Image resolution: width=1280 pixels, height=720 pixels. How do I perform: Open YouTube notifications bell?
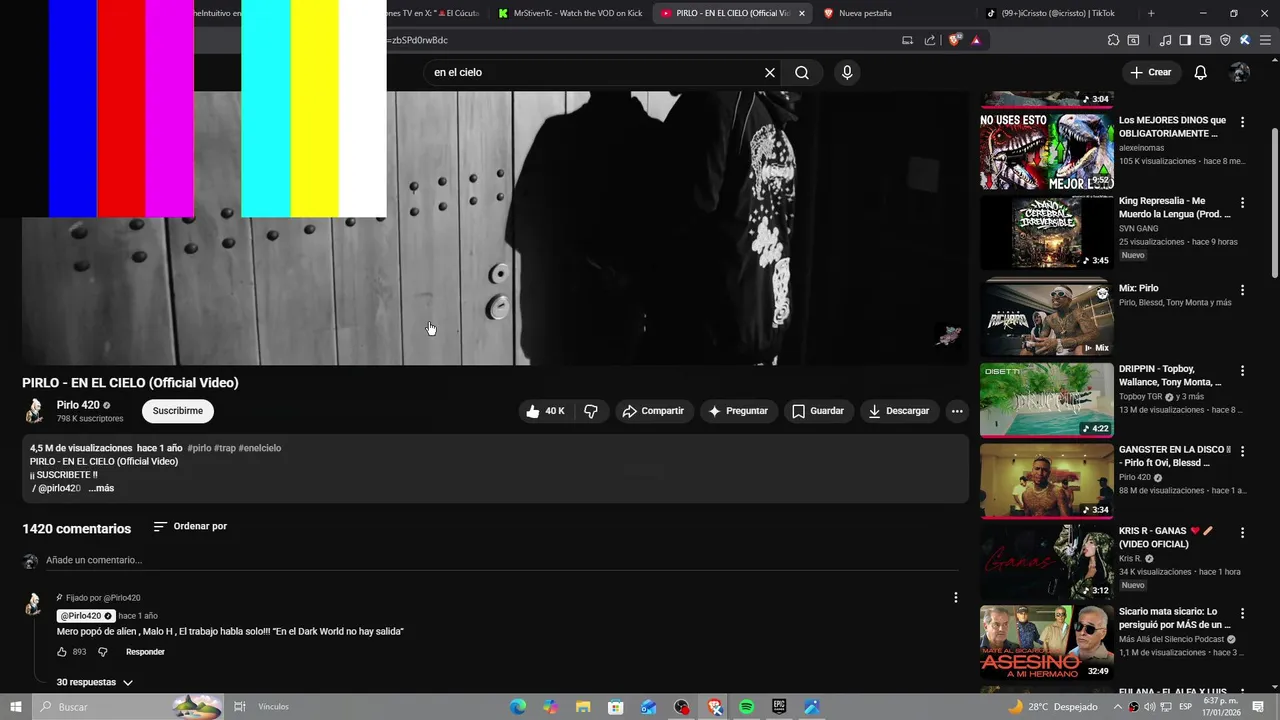point(1201,73)
